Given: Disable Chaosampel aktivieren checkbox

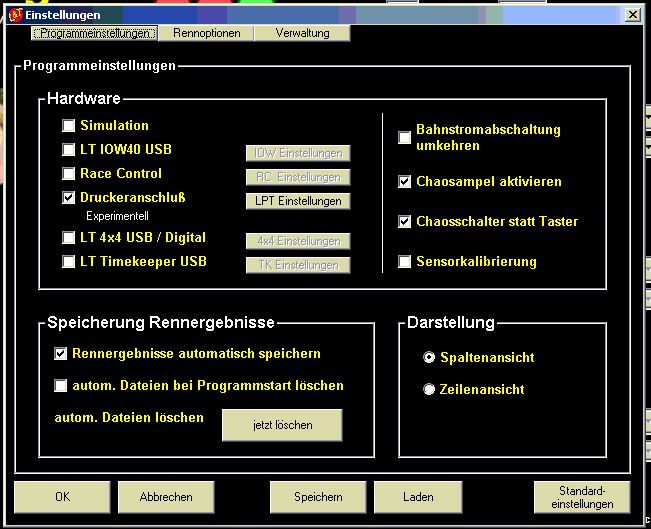Looking at the screenshot, I should 405,182.
